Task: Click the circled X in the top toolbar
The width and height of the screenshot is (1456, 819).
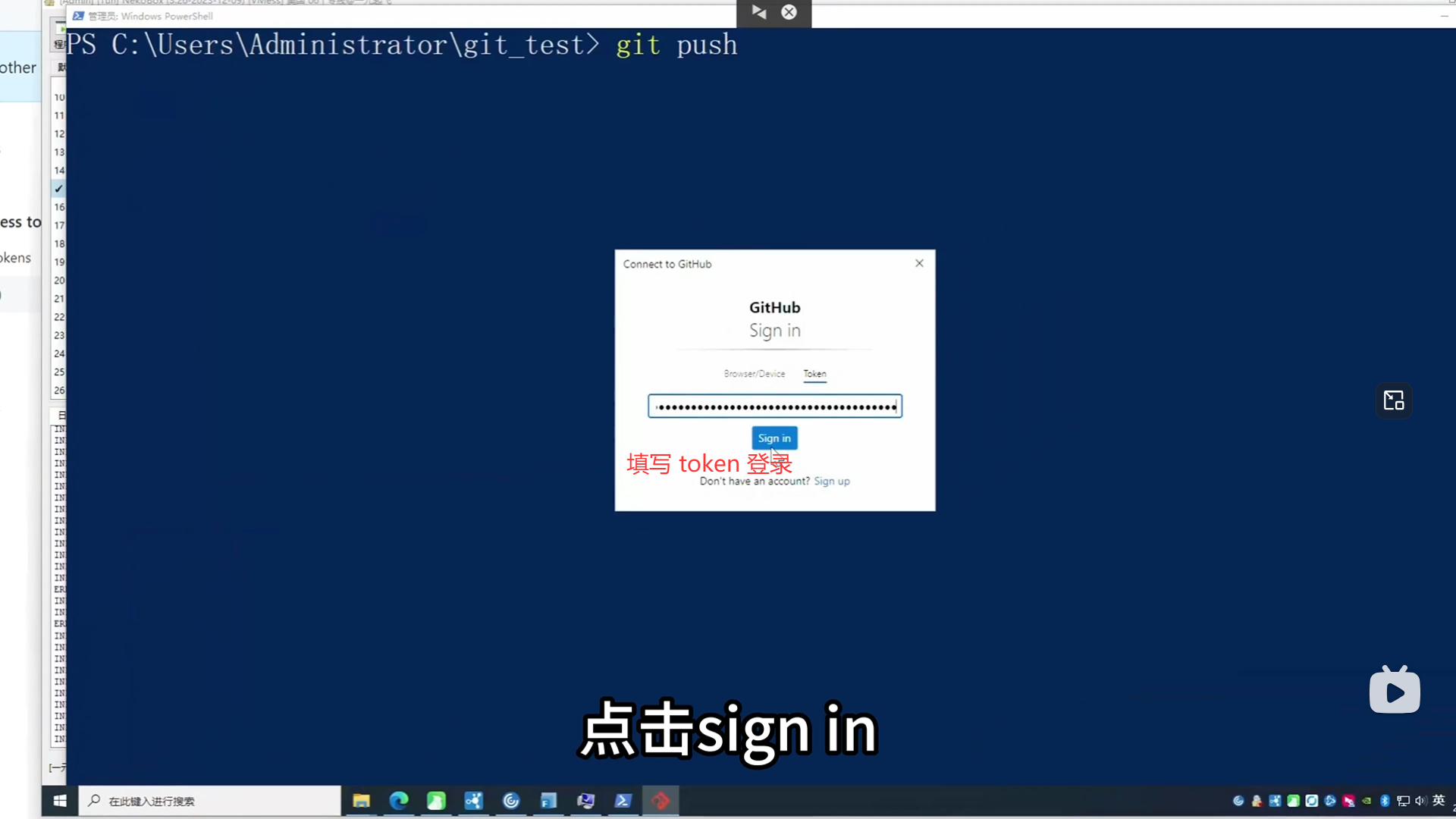Action: click(x=789, y=12)
